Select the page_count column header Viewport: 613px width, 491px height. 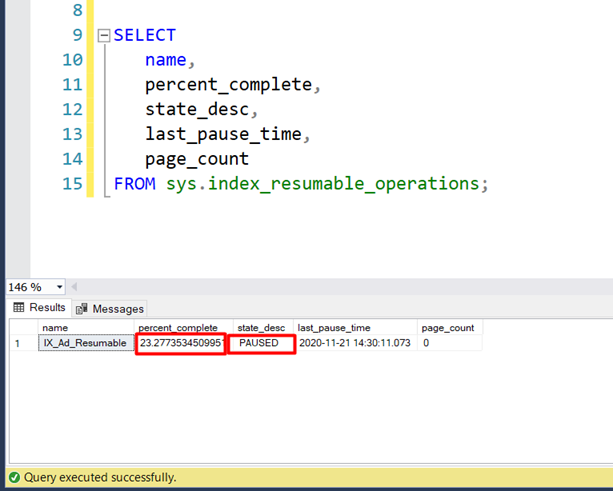450,328
